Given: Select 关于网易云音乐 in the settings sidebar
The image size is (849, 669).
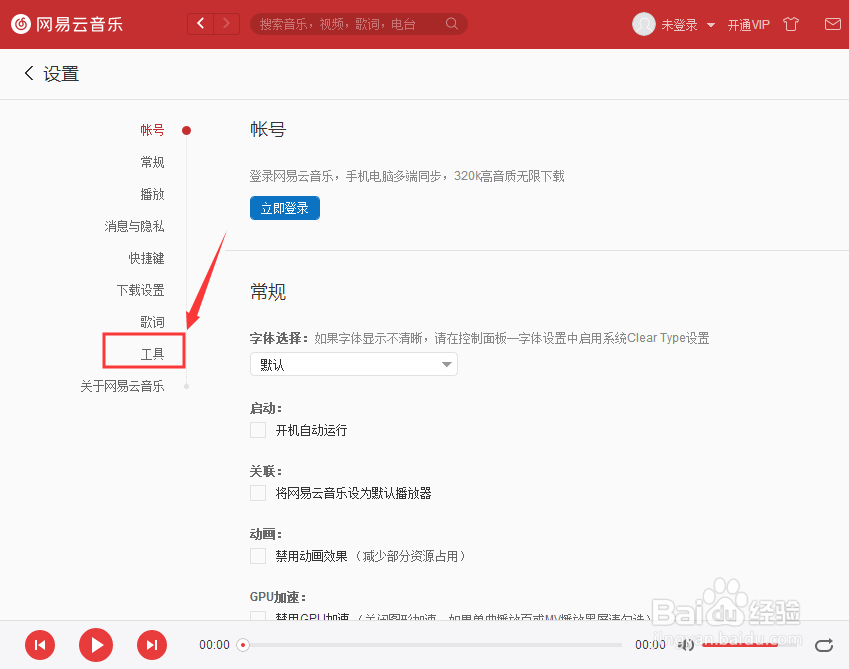Looking at the screenshot, I should 122,385.
